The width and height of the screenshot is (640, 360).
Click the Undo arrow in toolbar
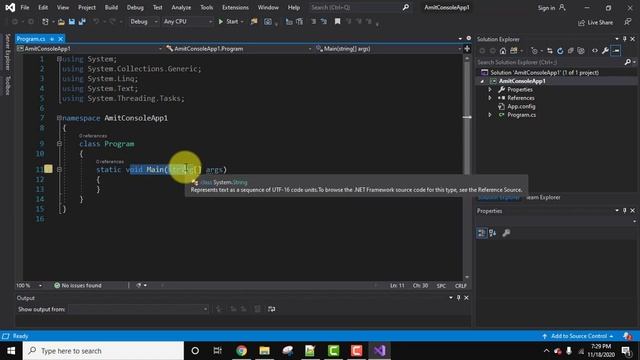[96, 22]
